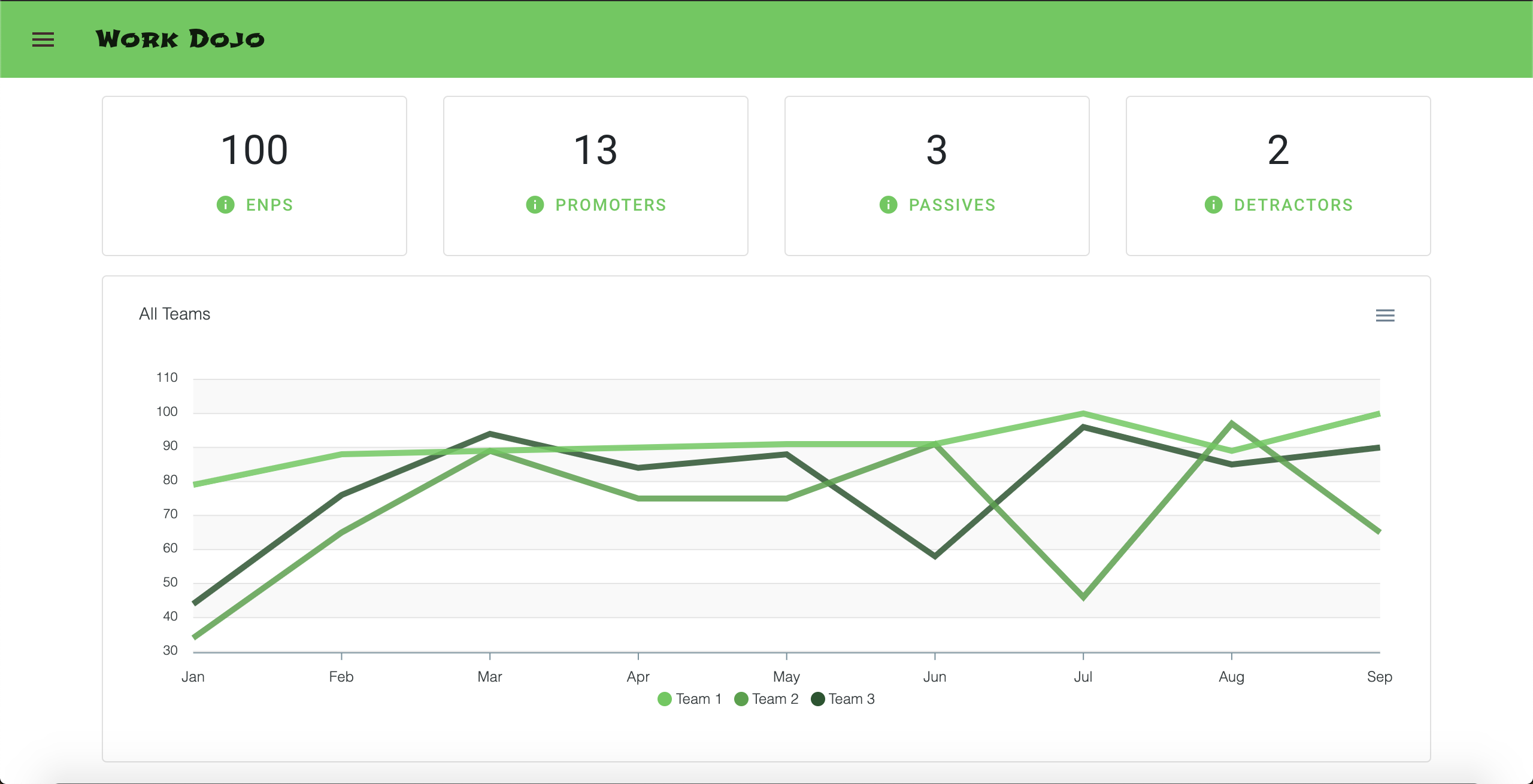This screenshot has height=784, width=1533.
Task: Click Team 2 lowest point at Jul
Action: tap(1083, 597)
